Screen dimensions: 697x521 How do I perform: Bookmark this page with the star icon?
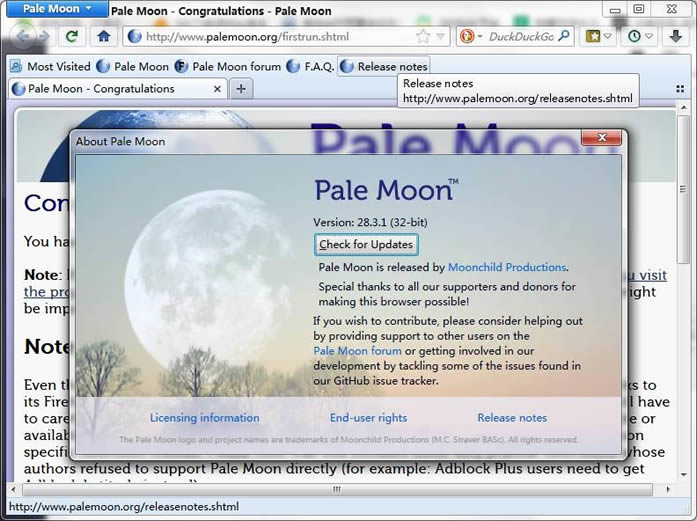[423, 36]
